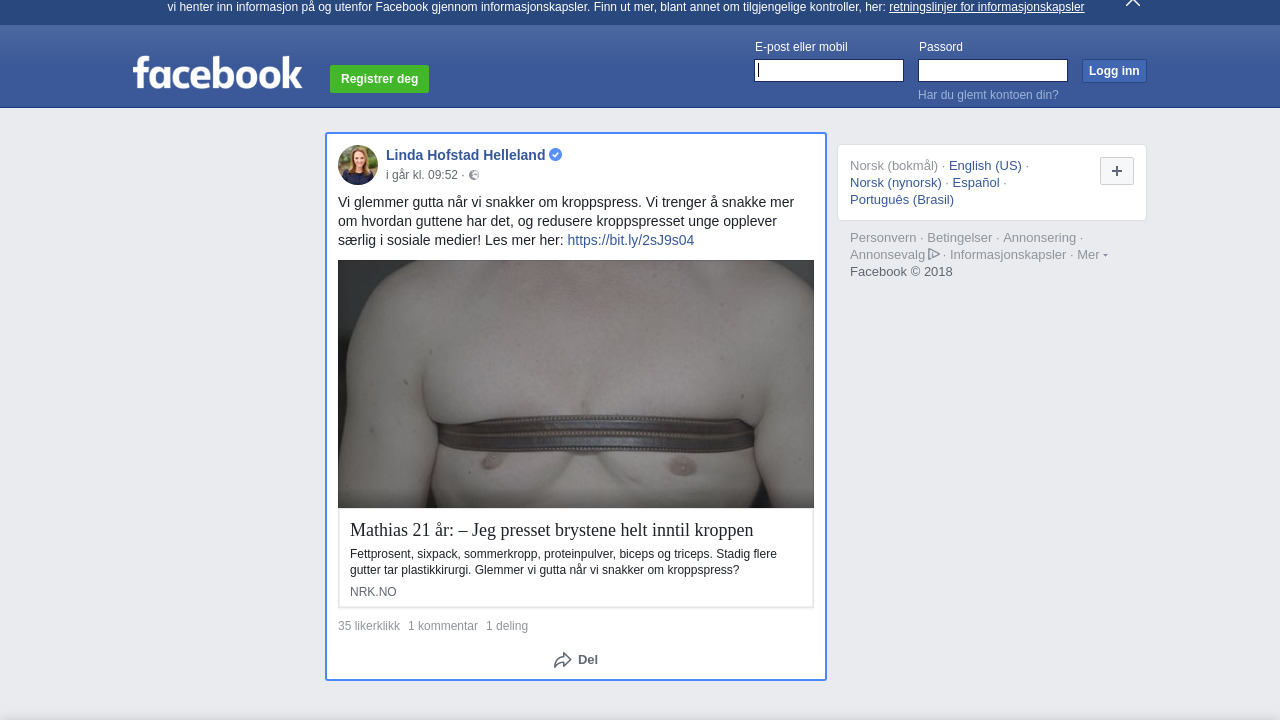Expand the Mer footer dropdown
This screenshot has height=720, width=1280.
(1092, 254)
